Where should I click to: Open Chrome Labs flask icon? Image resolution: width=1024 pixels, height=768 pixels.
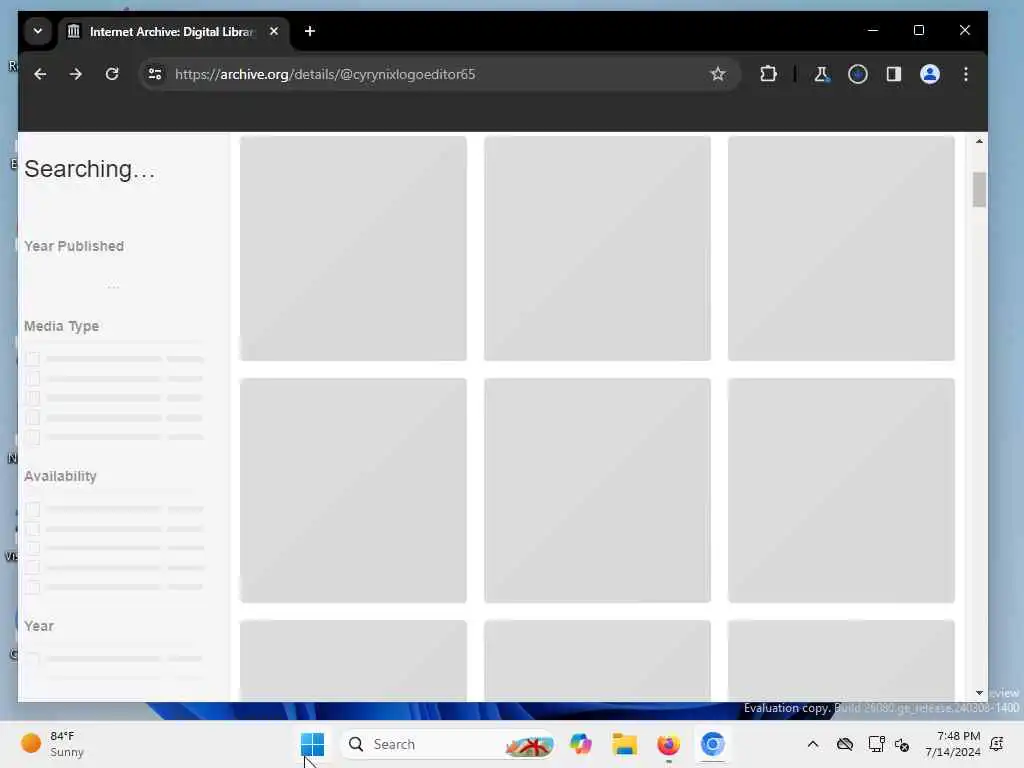822,74
